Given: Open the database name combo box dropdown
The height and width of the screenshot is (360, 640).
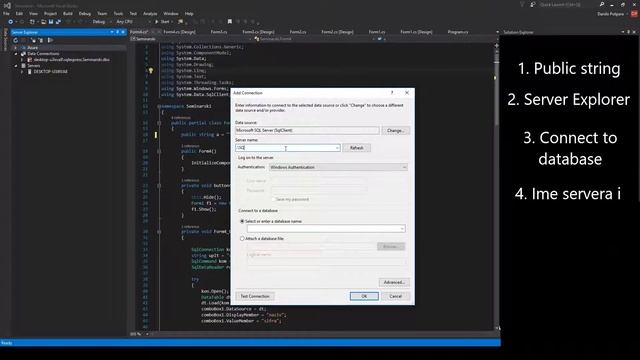Looking at the screenshot, I should pos(402,229).
